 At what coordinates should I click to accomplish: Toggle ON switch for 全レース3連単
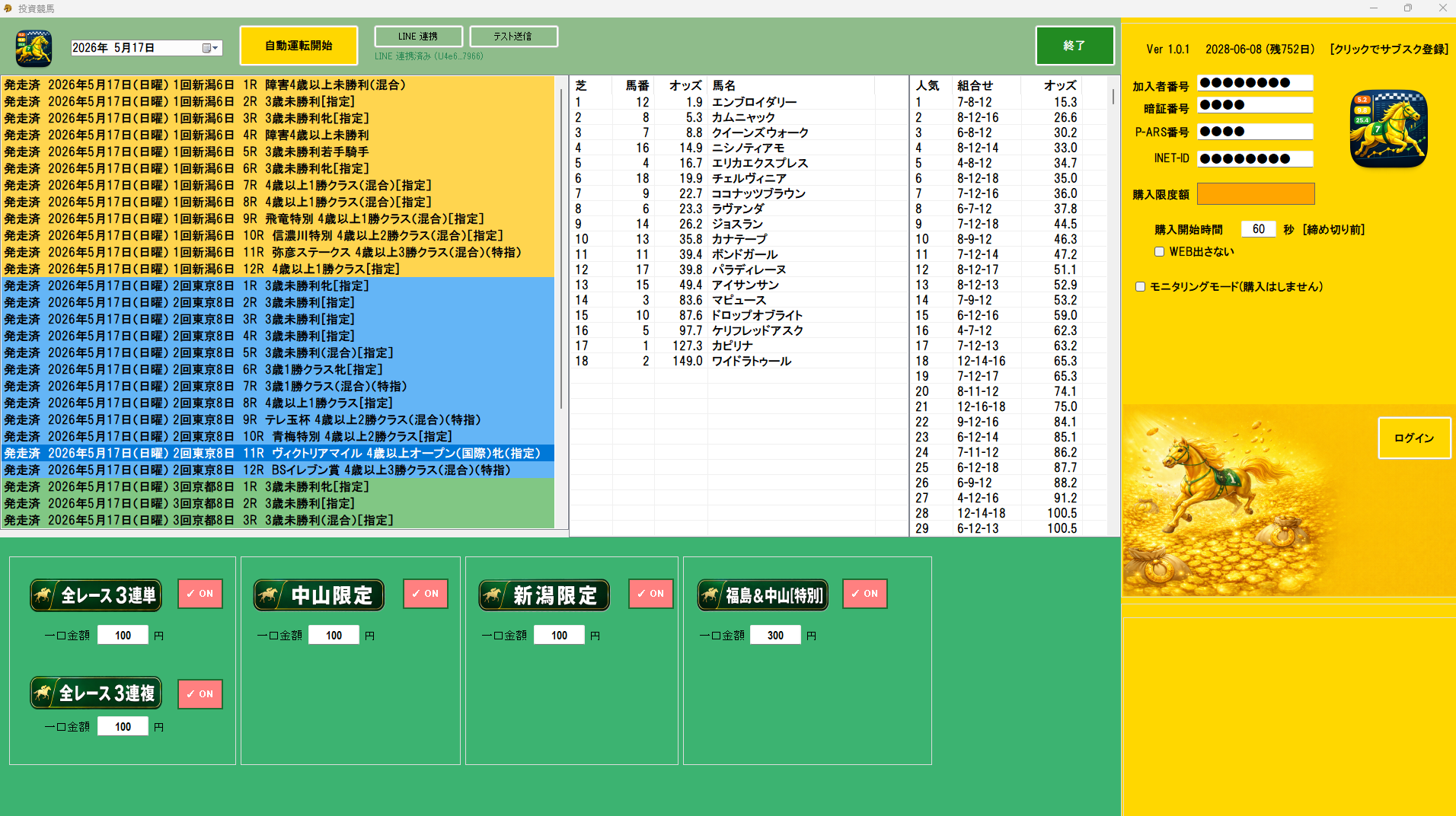click(200, 594)
